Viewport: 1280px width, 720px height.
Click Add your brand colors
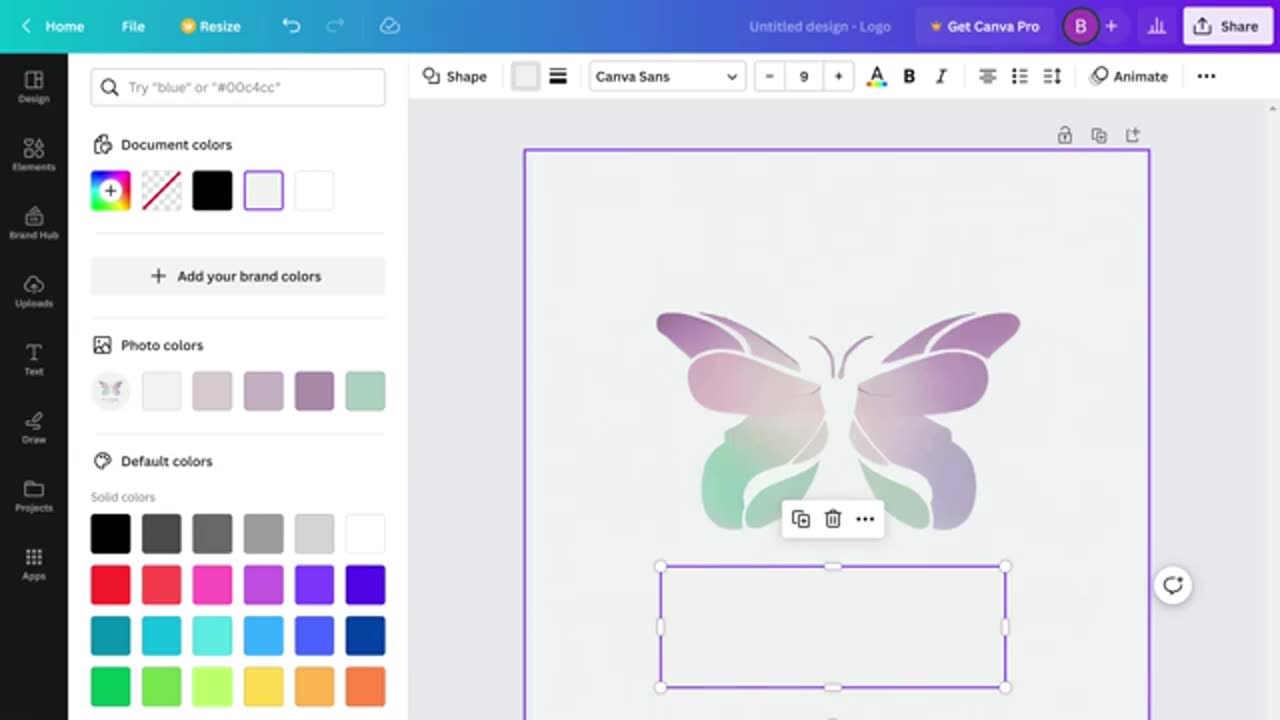tap(238, 276)
